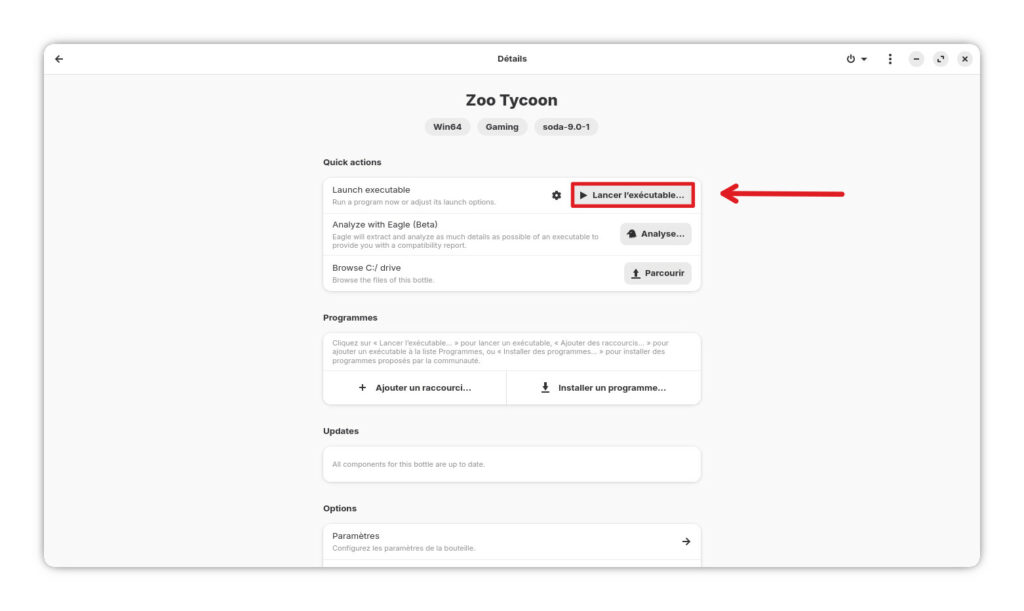
Task: Click the Zoo Tycoon bottle title
Action: 511,100
